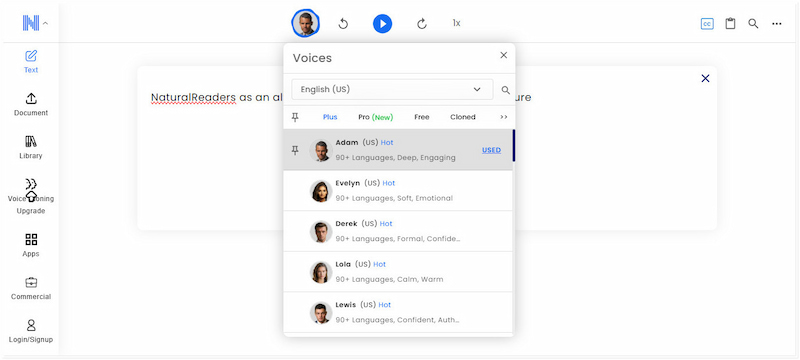Open Login/Signup page
Image resolution: width=800 pixels, height=360 pixels.
pyautogui.click(x=31, y=331)
